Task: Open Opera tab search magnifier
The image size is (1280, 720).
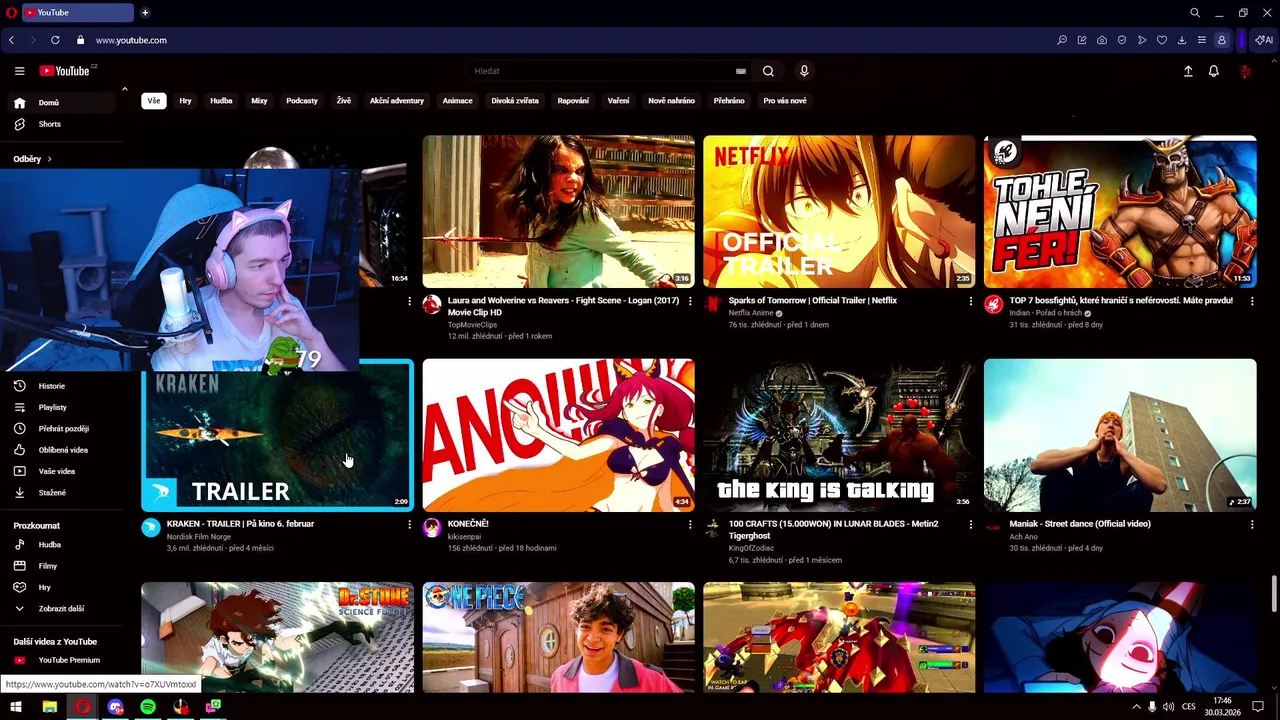Action: (x=1194, y=13)
